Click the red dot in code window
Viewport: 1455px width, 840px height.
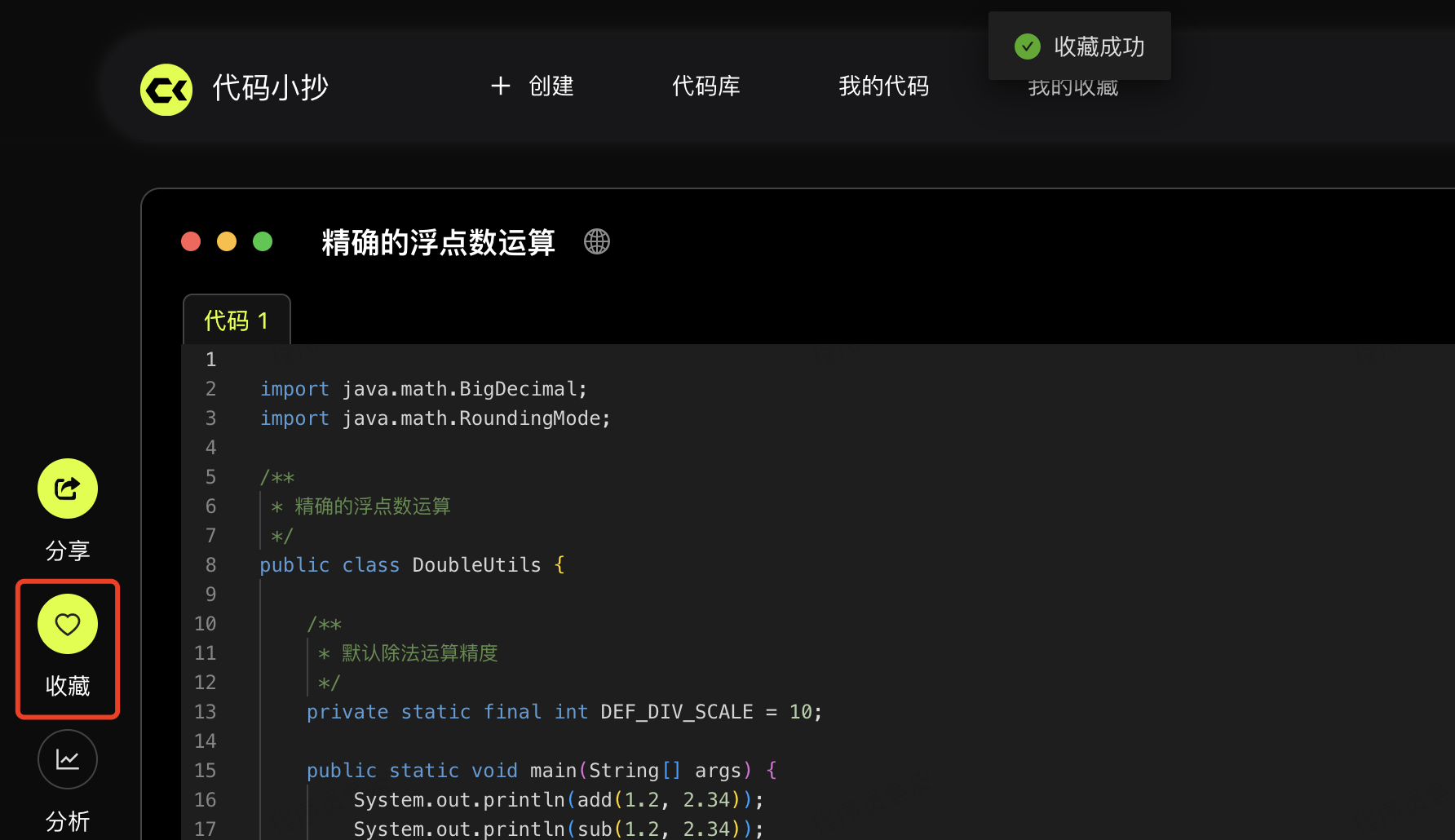[x=191, y=241]
